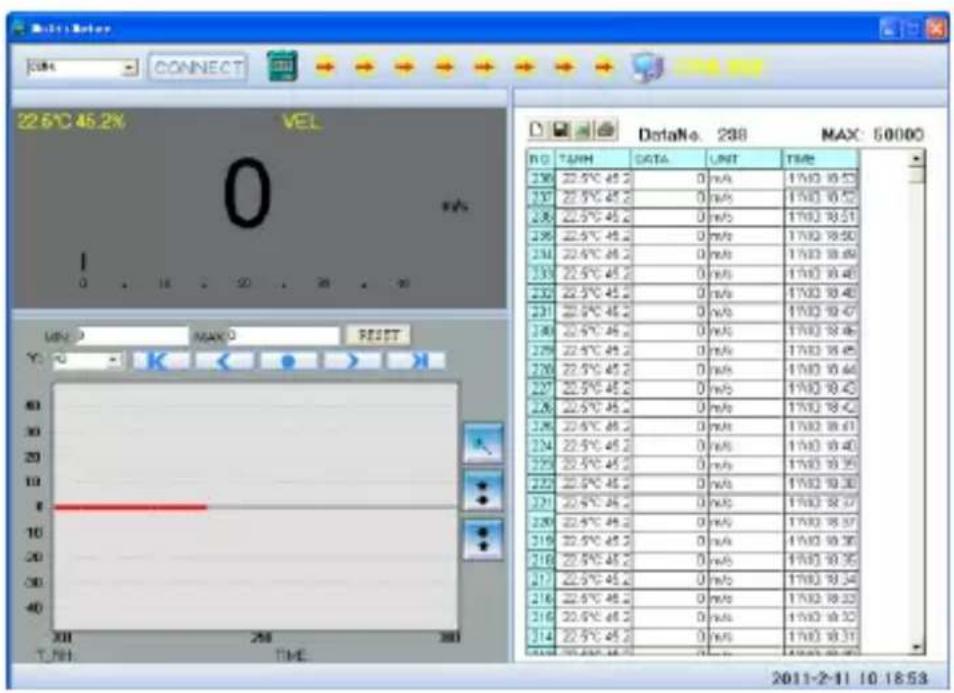Screen dimensions: 954x693
Task: Step back with the left chevron button
Action: coord(225,361)
